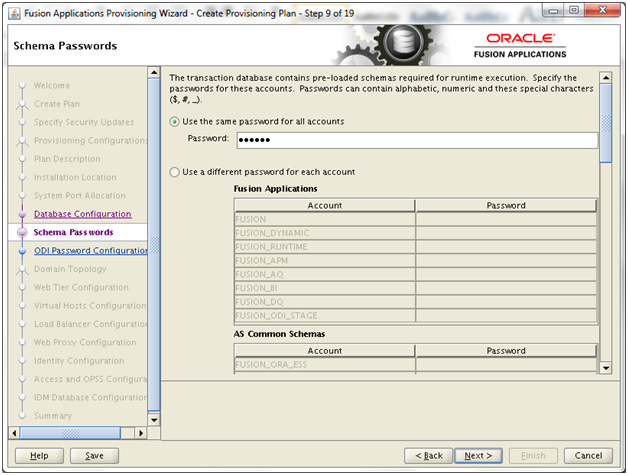Viewport: 628px width, 475px height.
Task: Click the ODI Password Configuration bullet icon
Action: point(22,251)
